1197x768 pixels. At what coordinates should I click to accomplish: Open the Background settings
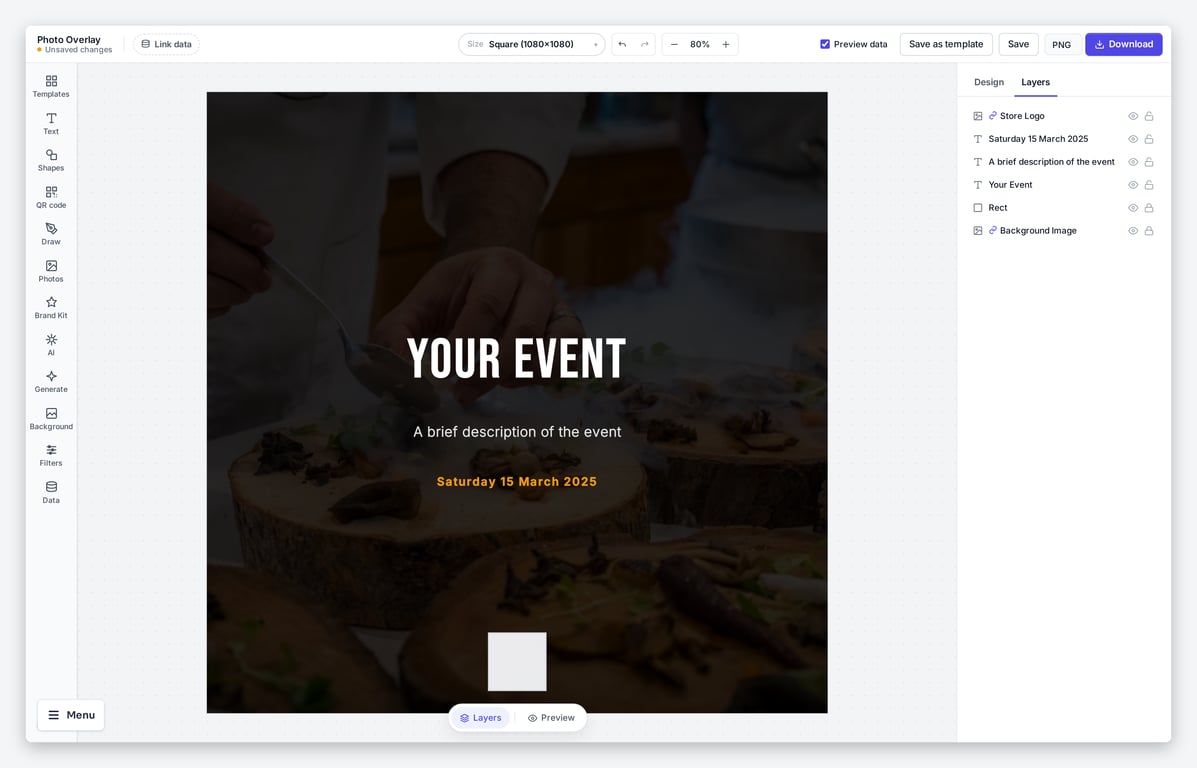coord(51,419)
